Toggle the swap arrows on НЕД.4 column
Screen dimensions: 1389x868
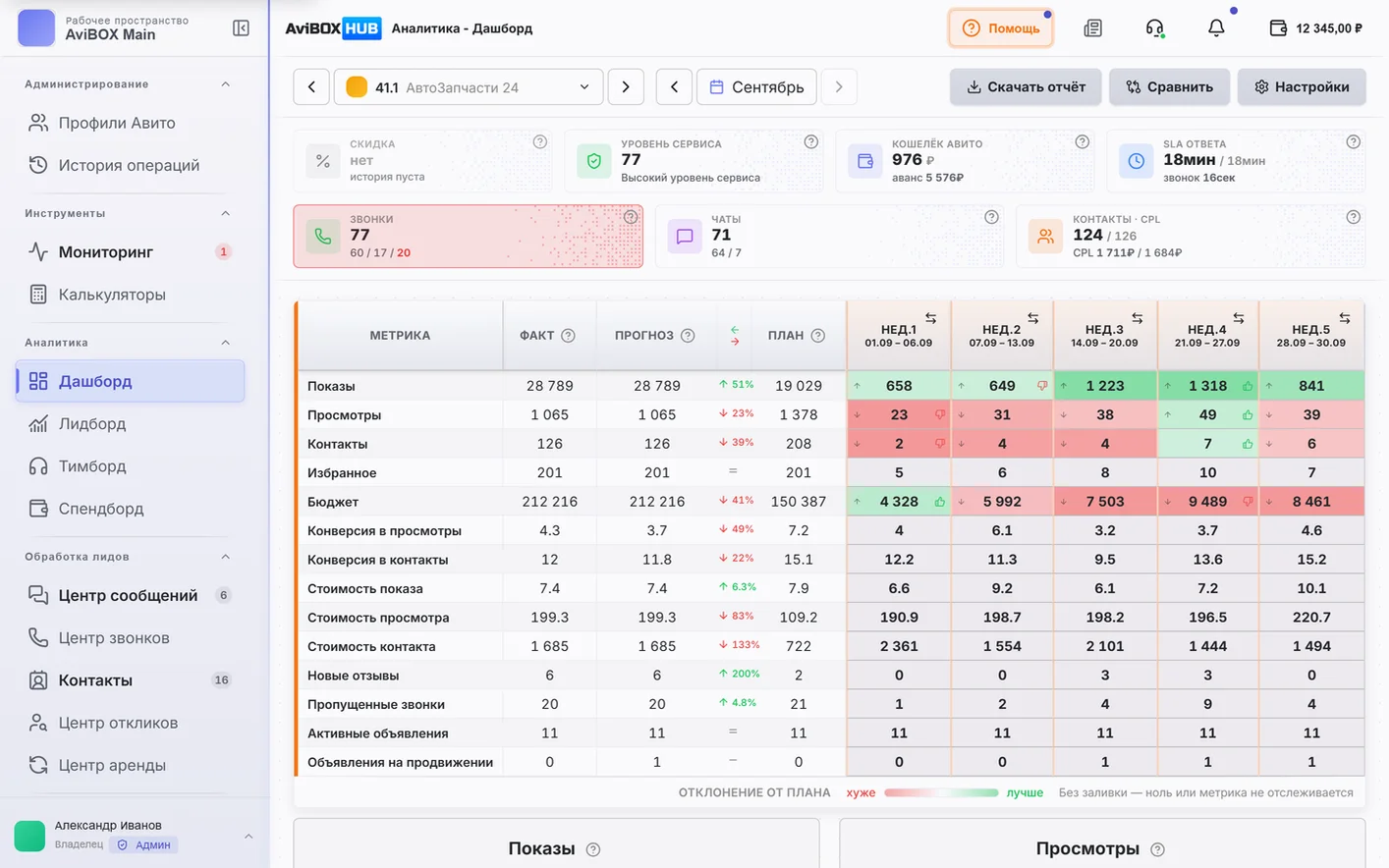click(x=1239, y=318)
